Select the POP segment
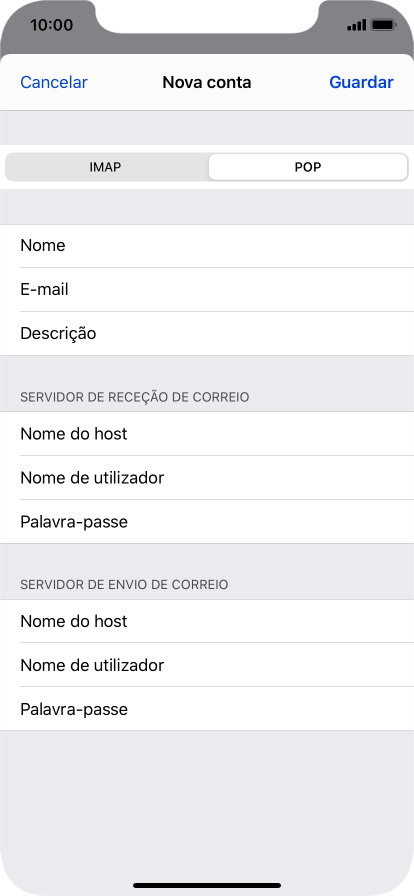Viewport: 414px width, 896px height. pos(308,167)
